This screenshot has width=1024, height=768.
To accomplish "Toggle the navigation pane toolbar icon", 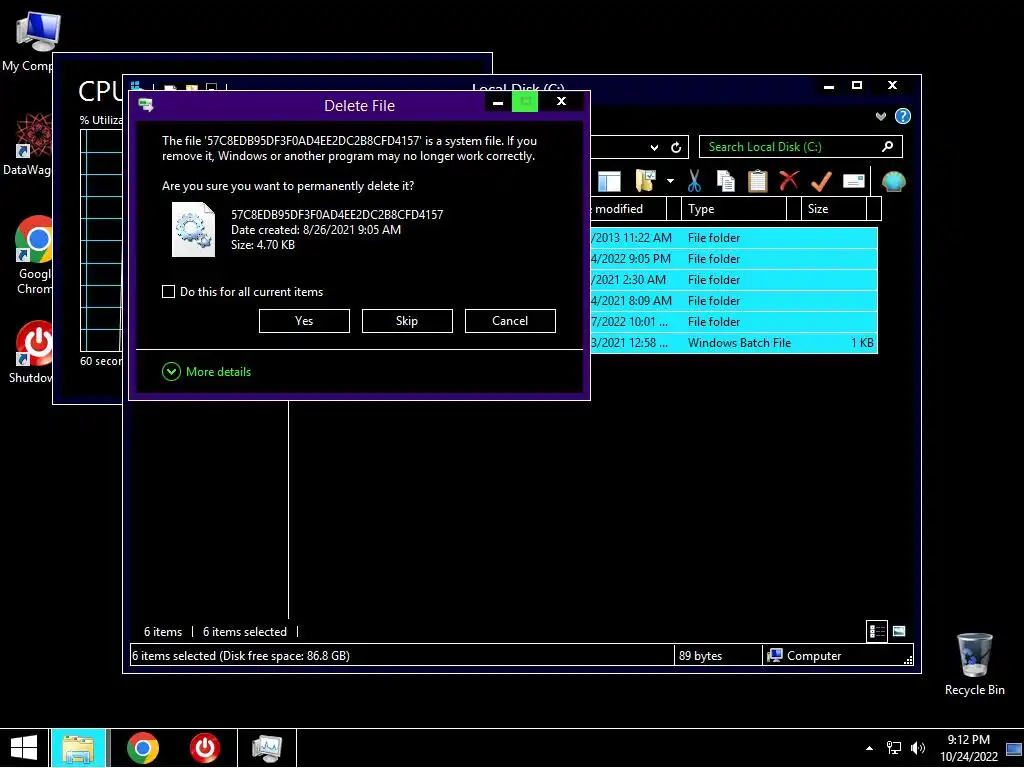I will (609, 181).
